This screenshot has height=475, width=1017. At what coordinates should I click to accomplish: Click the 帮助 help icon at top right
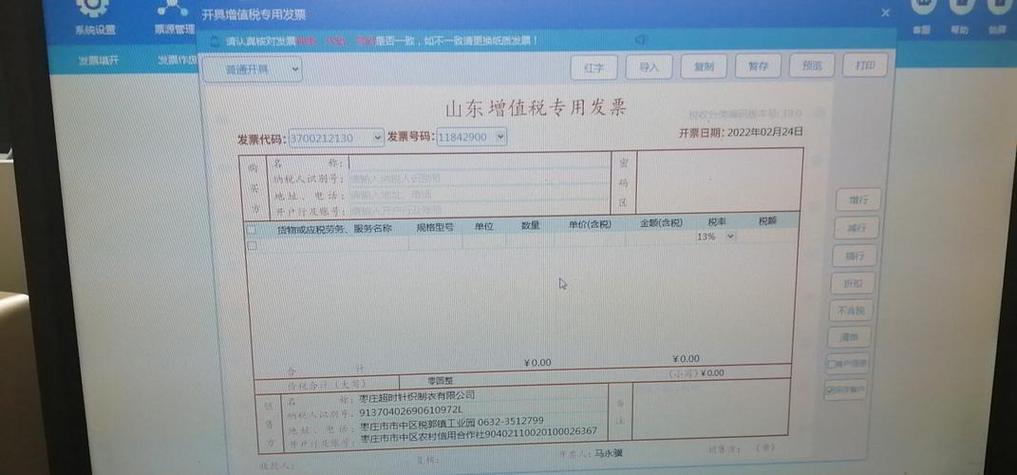pyautogui.click(x=959, y=6)
